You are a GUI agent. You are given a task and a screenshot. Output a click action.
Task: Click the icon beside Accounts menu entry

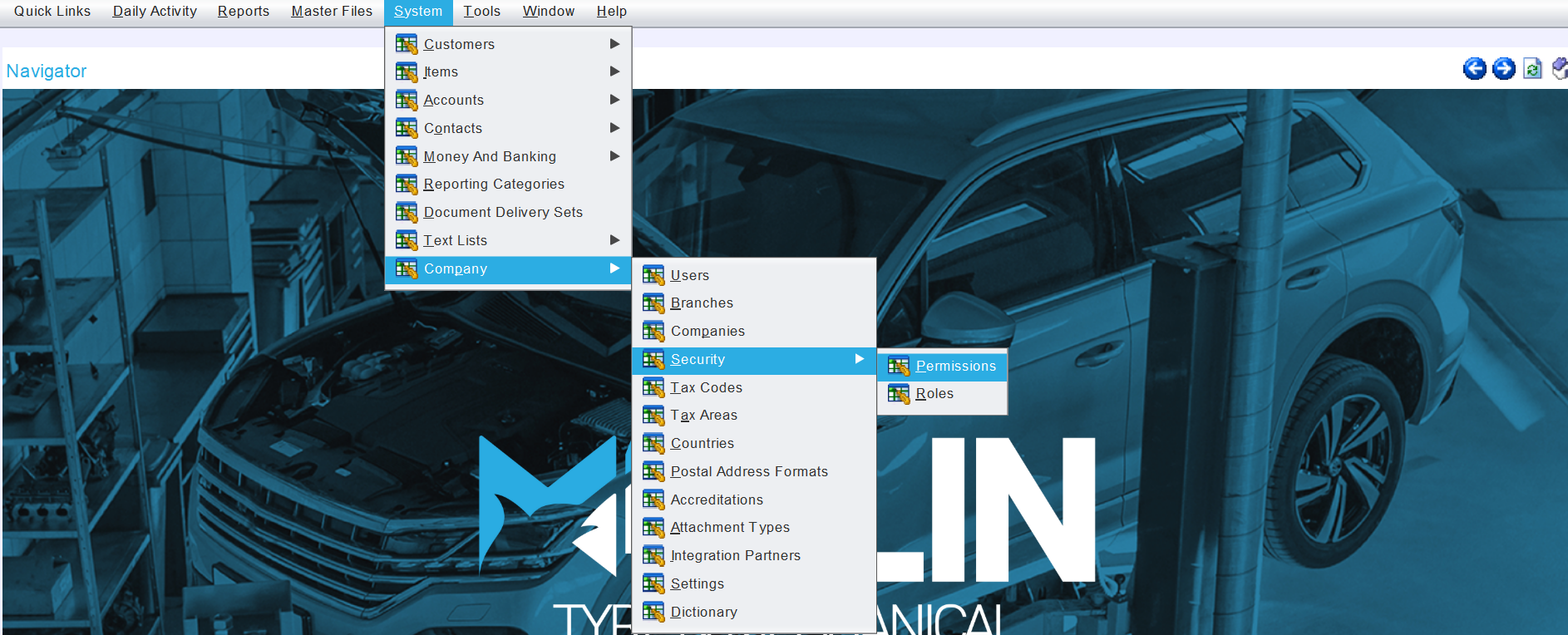[x=407, y=101]
